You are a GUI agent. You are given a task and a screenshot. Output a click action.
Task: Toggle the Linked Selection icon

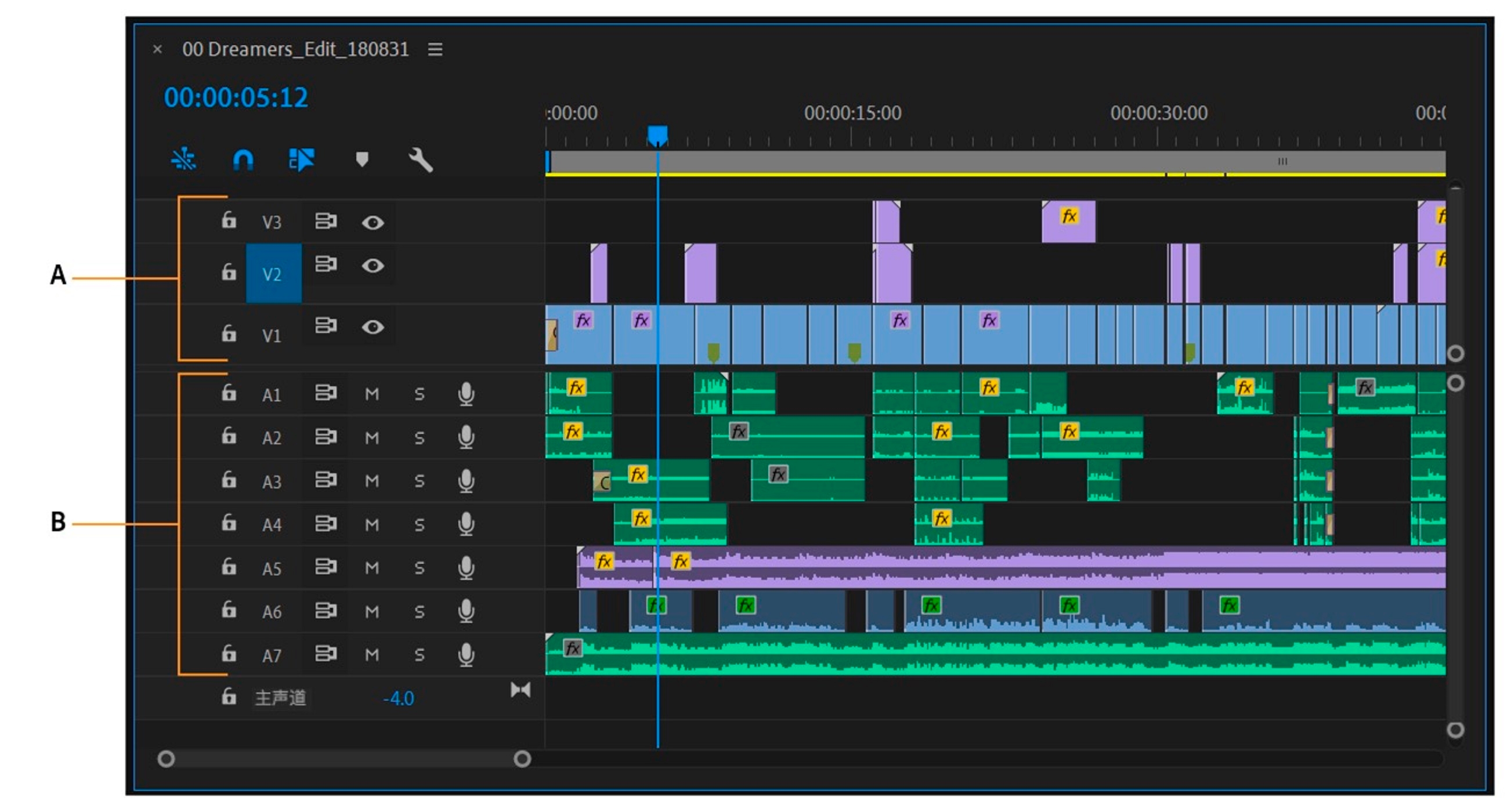point(302,159)
